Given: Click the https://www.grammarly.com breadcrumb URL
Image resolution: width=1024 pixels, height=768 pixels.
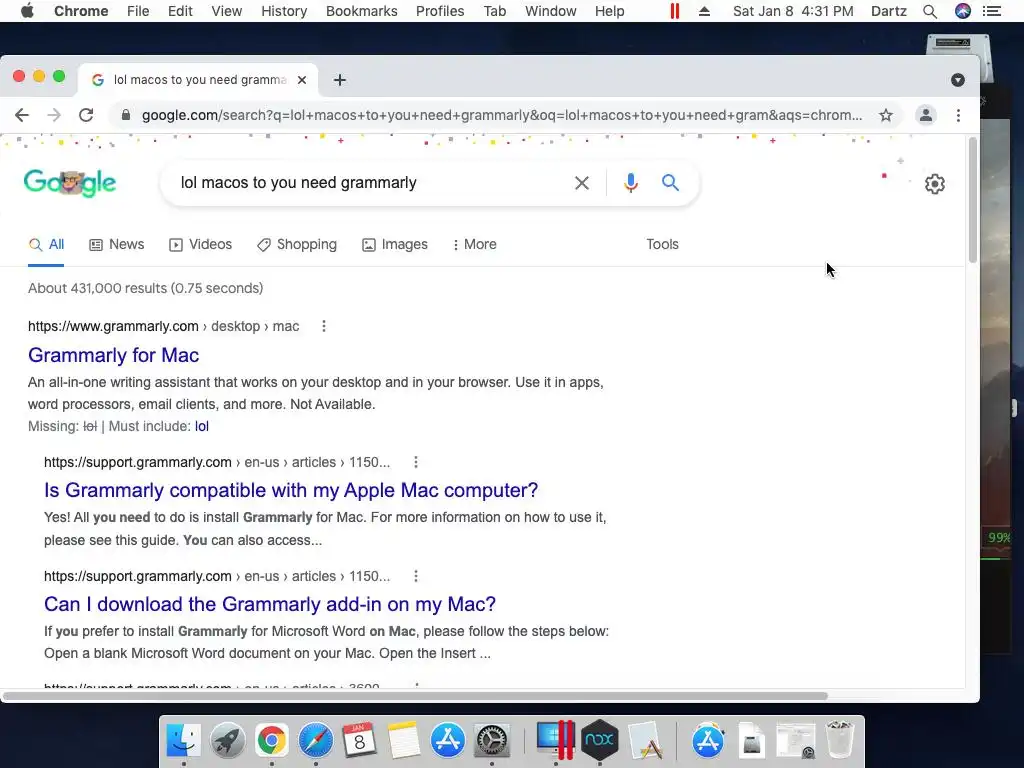Looking at the screenshot, I should click(113, 327).
